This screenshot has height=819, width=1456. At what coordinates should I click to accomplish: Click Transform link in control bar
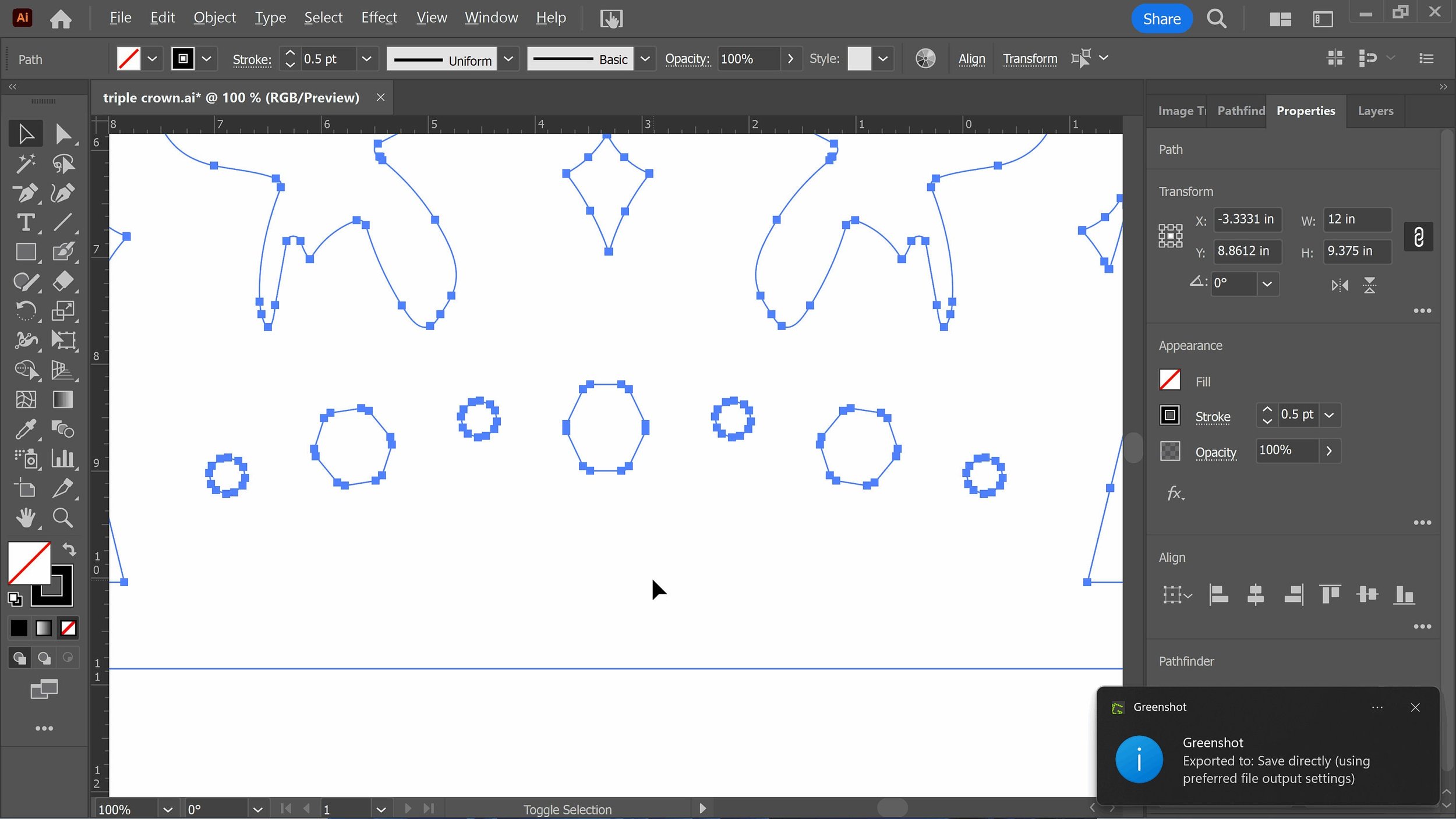(1030, 59)
